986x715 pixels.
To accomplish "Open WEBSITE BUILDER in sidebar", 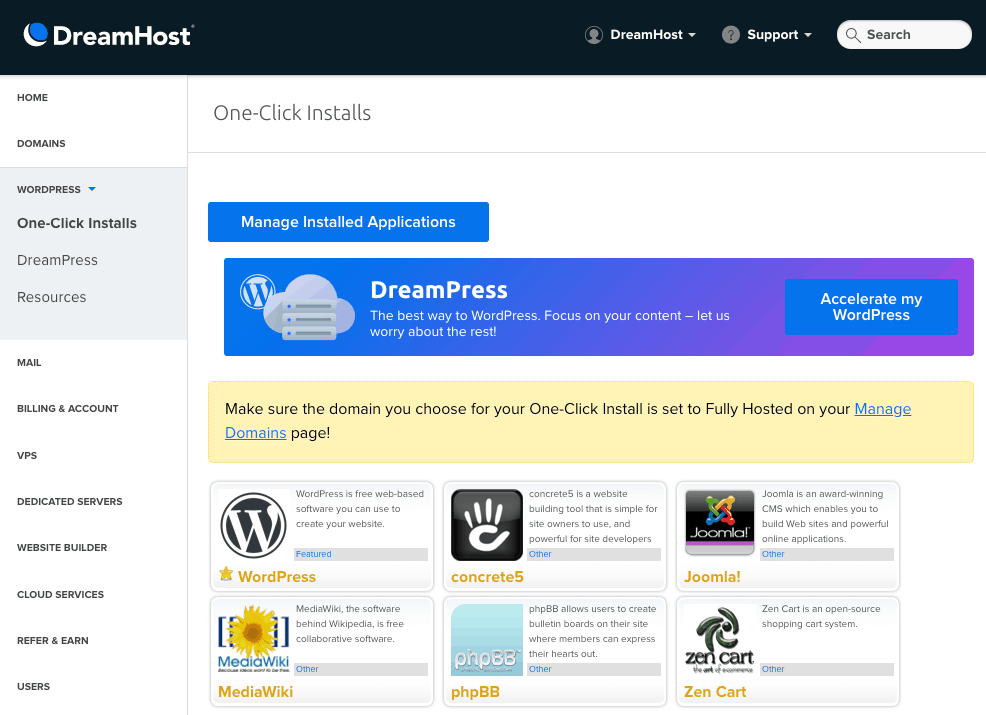I will click(62, 548).
